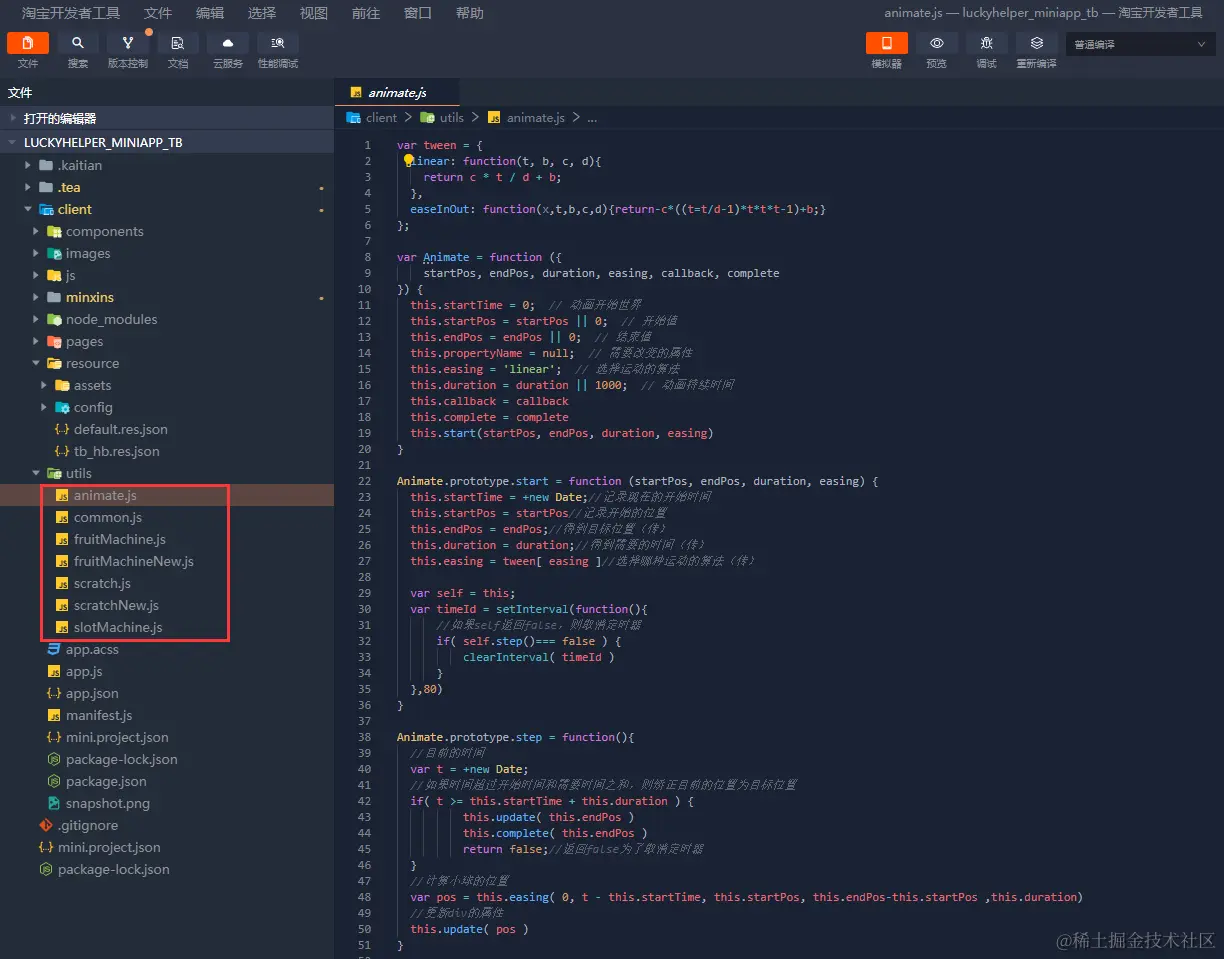Viewport: 1224px width, 959px height.
Task: Toggle the 模拟器 simulator button
Action: point(886,43)
